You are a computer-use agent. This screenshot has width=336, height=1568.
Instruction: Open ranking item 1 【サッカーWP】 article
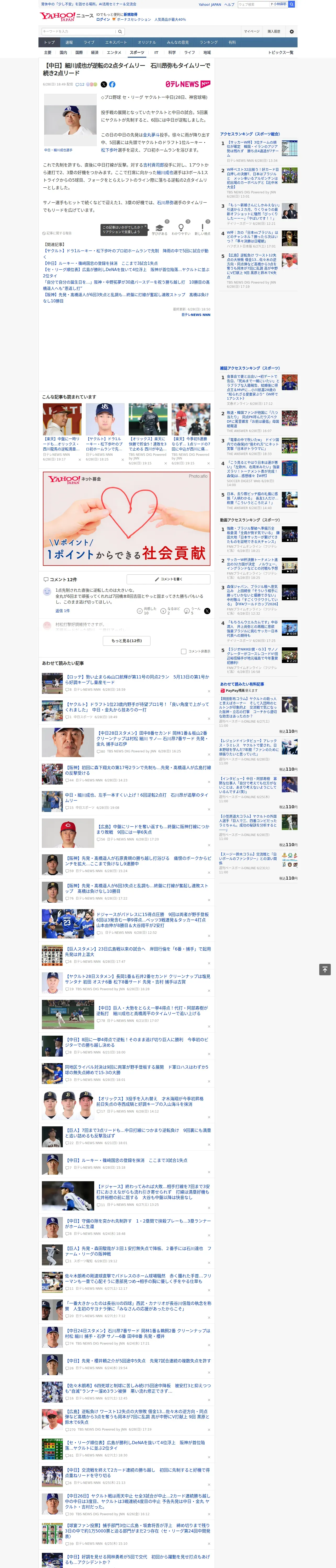coord(253,148)
